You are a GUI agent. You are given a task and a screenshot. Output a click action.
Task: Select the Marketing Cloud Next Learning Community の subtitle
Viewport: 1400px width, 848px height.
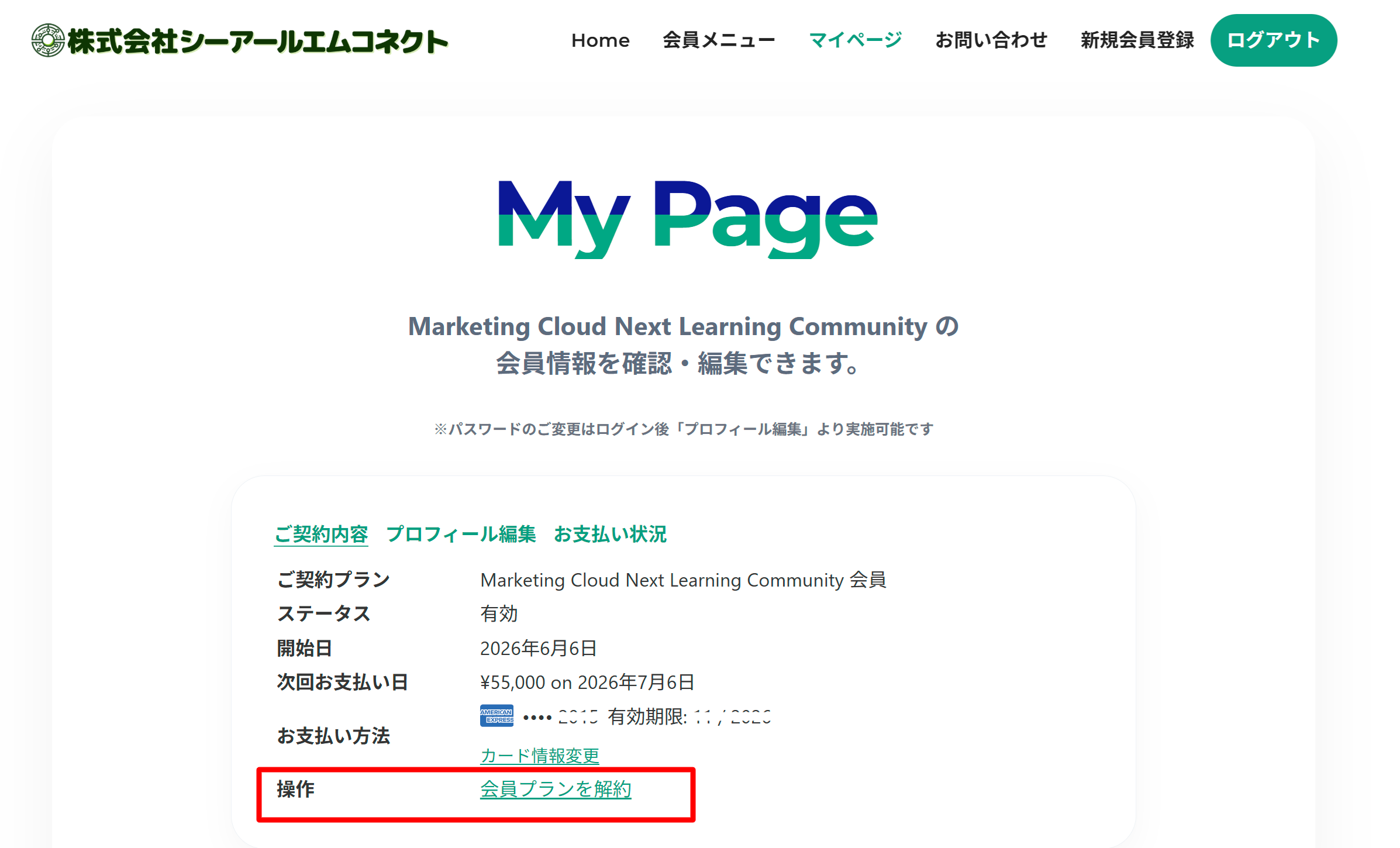coord(684,326)
